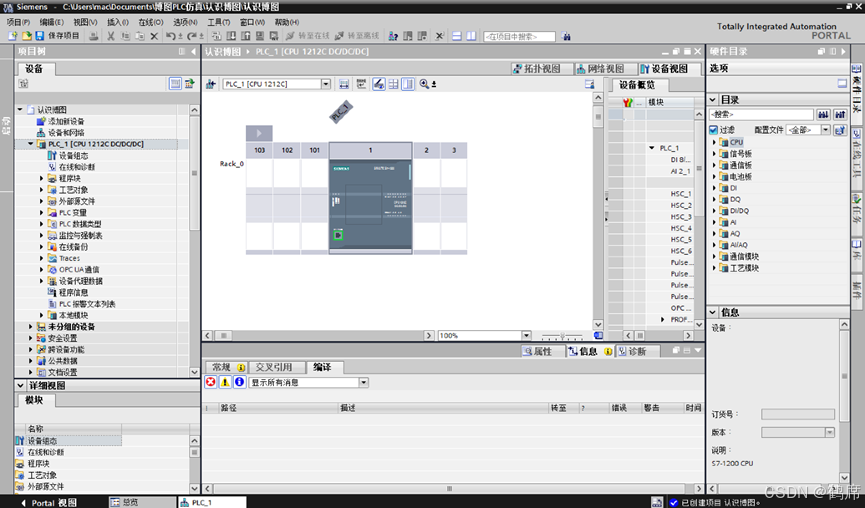The image size is (865, 508).
Task: Adjust the device view zoom slider
Action: (562, 335)
